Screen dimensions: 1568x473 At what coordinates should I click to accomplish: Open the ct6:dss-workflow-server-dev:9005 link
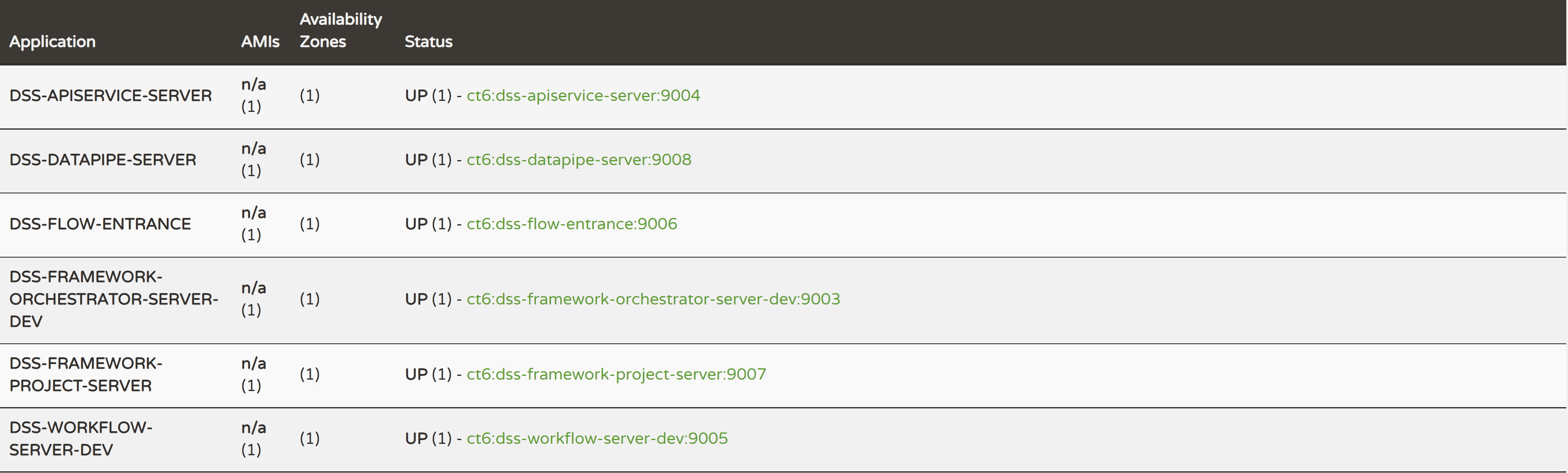597,438
